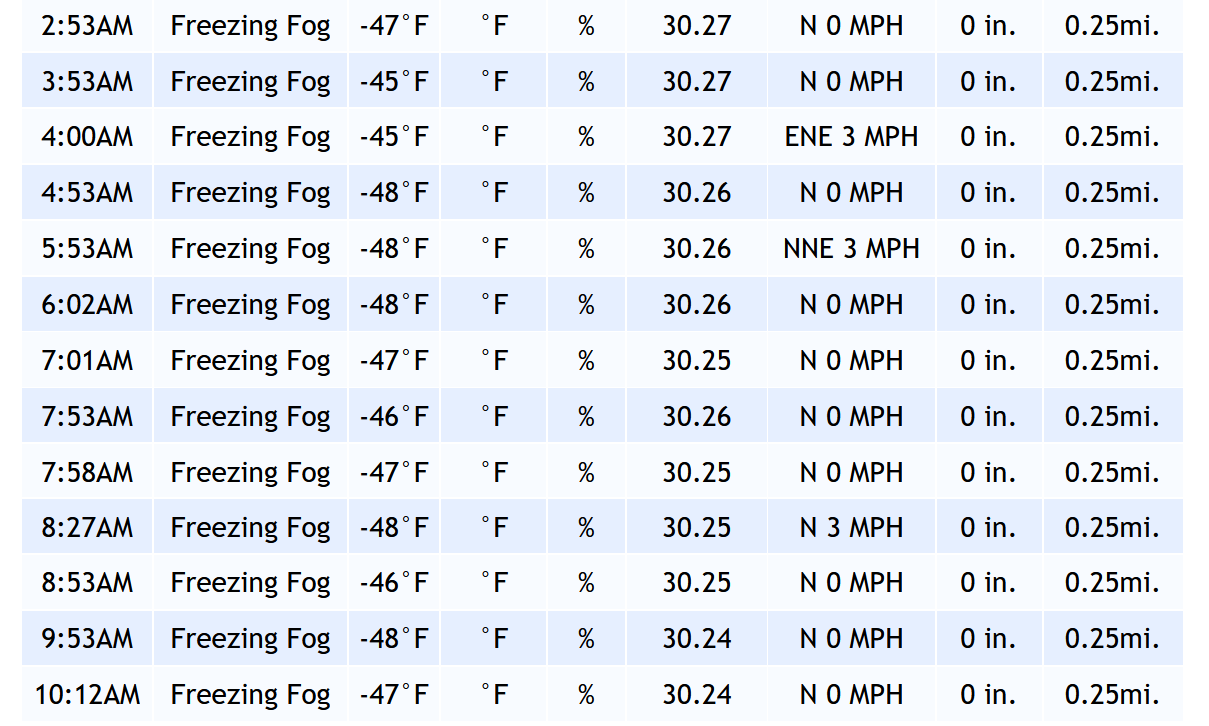Click the 2:53AM time cell
Image resolution: width=1209 pixels, height=726 pixels.
point(87,26)
